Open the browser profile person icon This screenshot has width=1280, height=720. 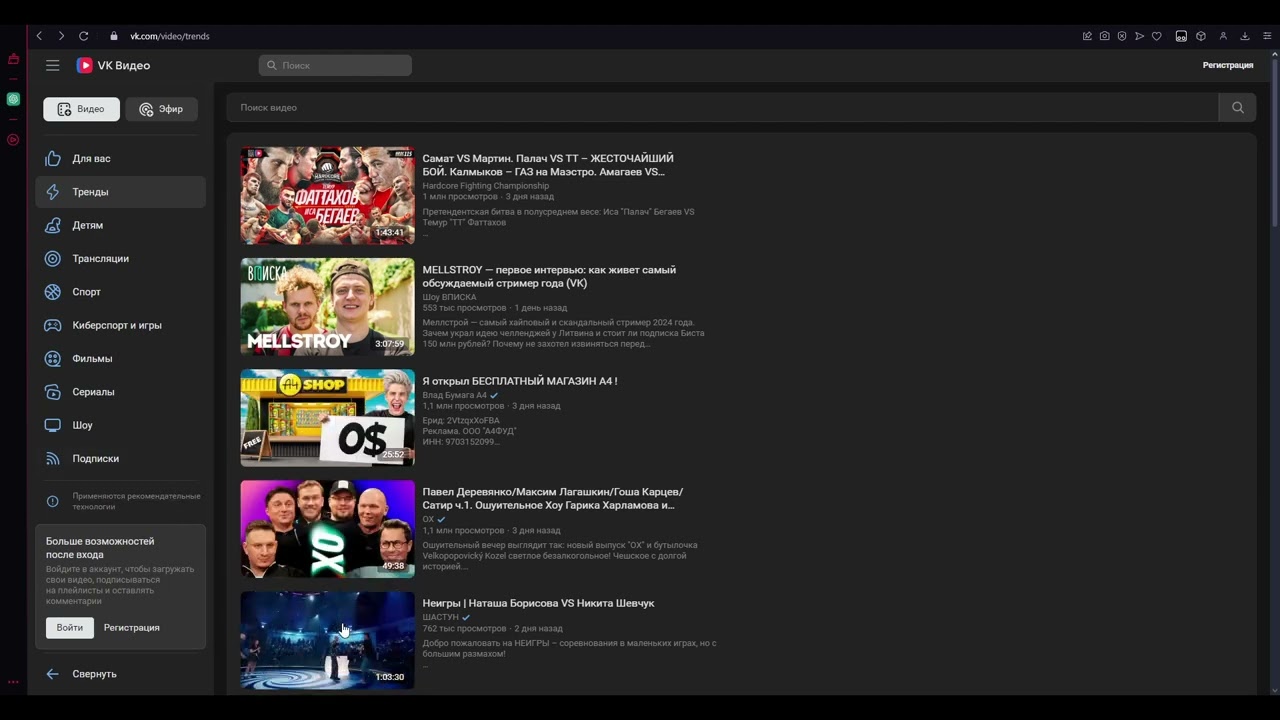pos(1223,36)
